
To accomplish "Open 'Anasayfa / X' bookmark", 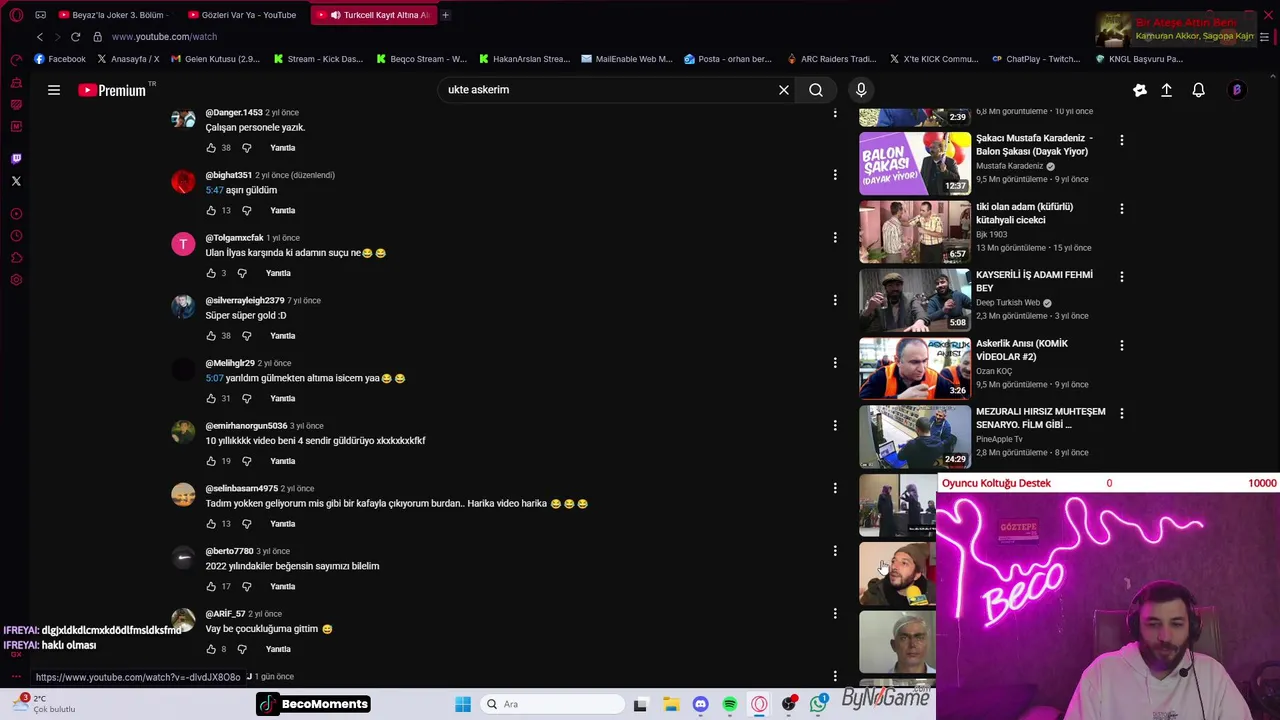I will pos(127,59).
